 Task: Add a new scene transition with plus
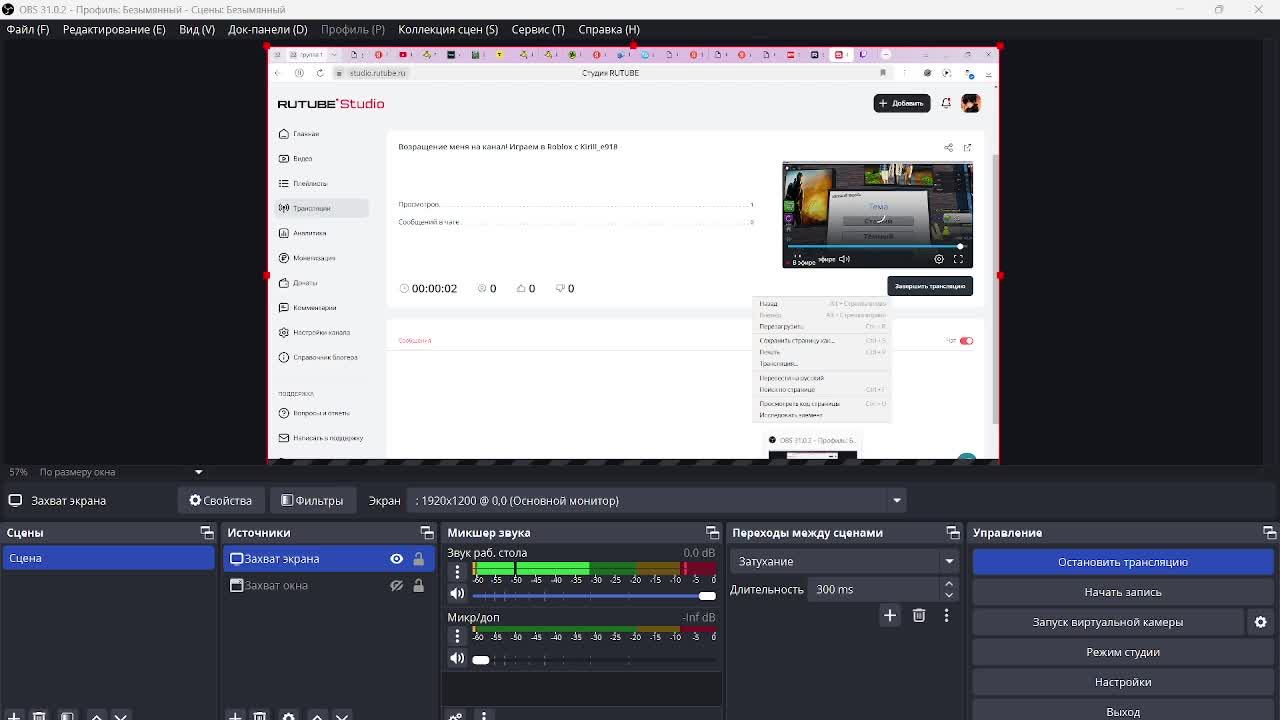[889, 616]
